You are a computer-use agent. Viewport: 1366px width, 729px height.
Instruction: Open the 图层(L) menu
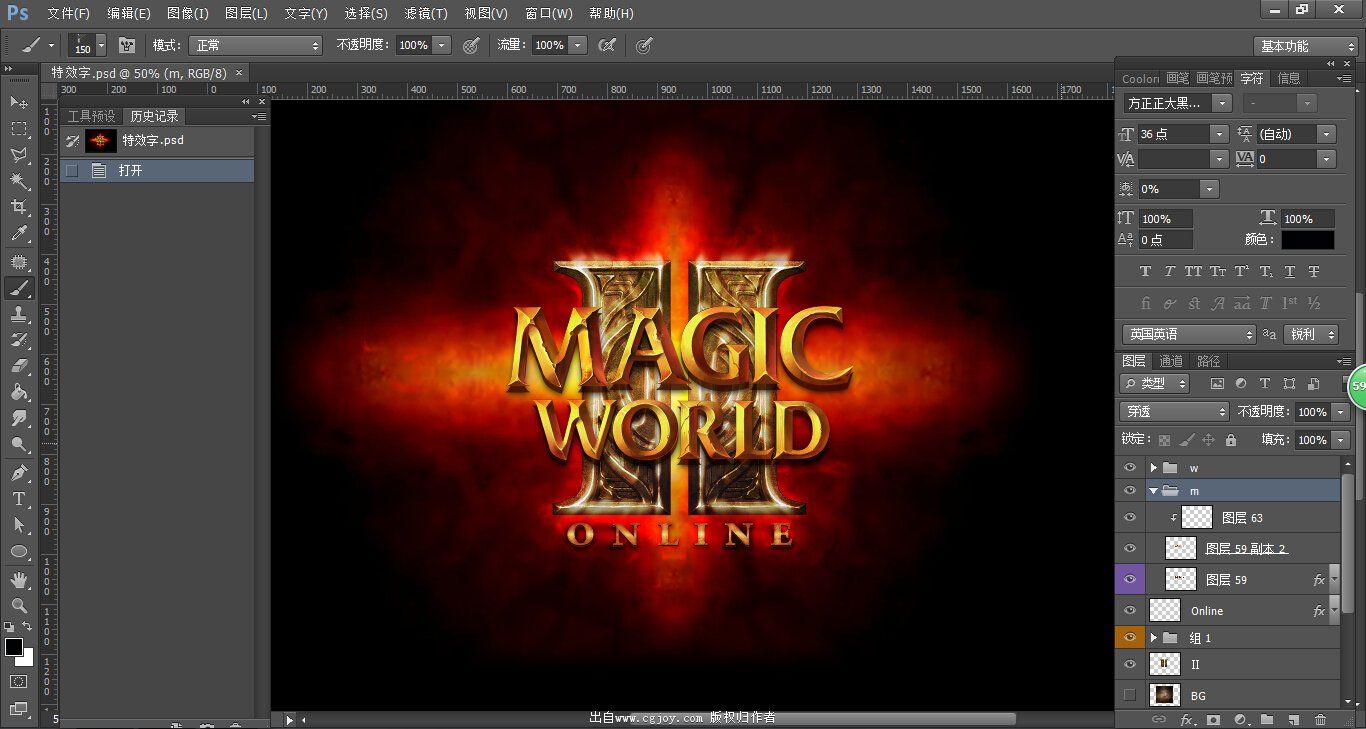pyautogui.click(x=246, y=13)
